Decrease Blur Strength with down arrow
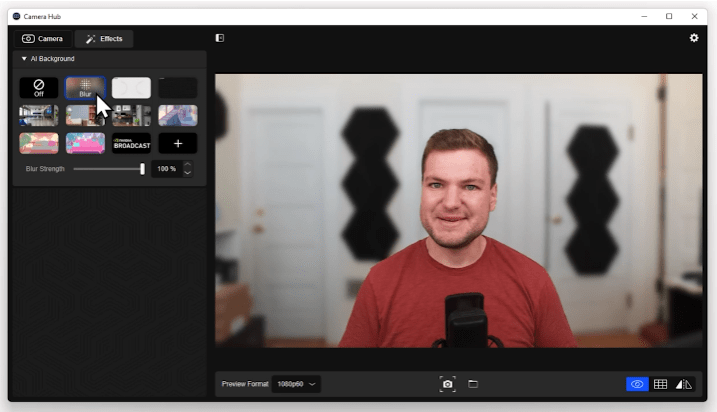The width and height of the screenshot is (717, 412). pos(187,173)
